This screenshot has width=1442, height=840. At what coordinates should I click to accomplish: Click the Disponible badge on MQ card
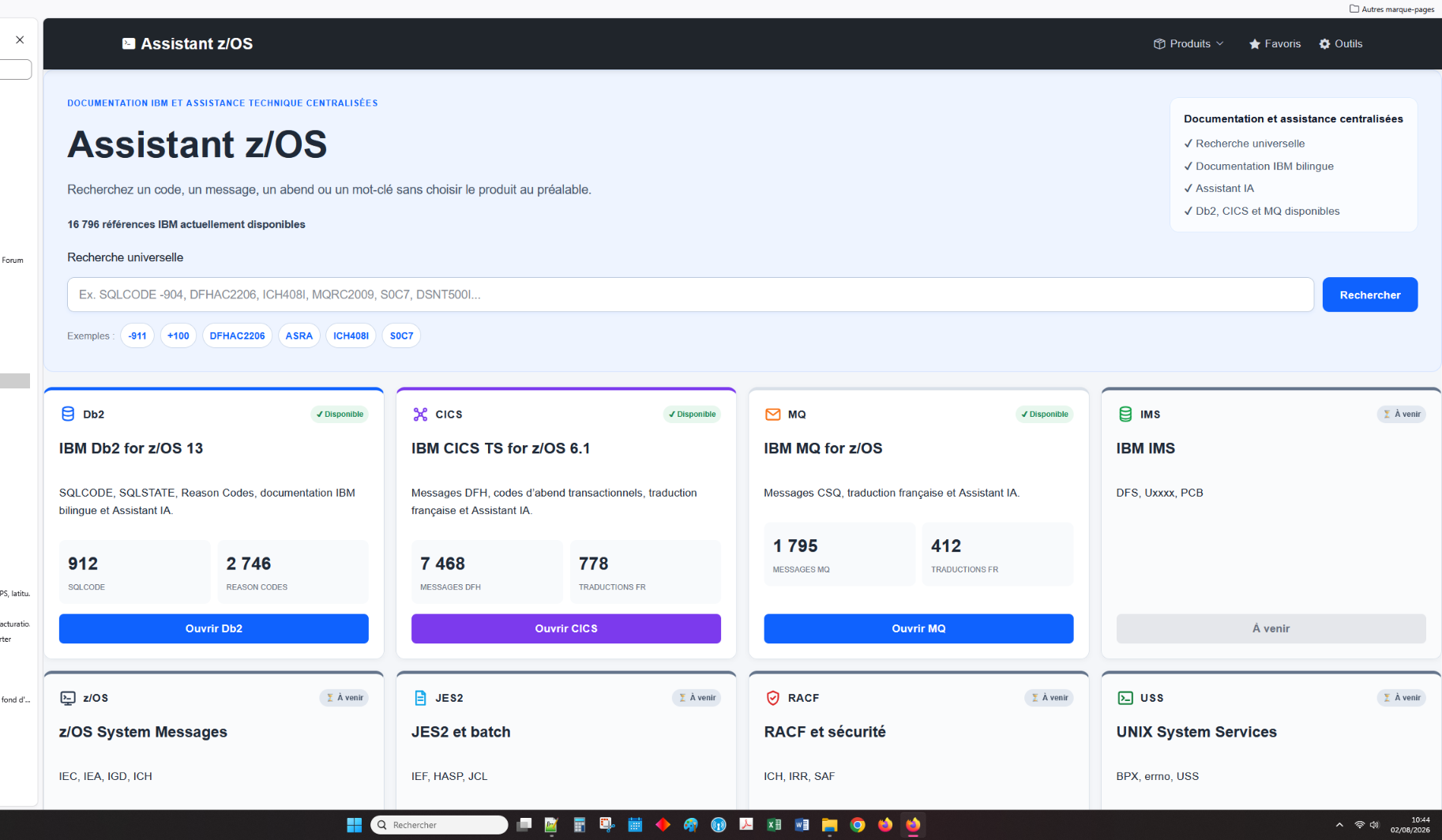point(1045,414)
